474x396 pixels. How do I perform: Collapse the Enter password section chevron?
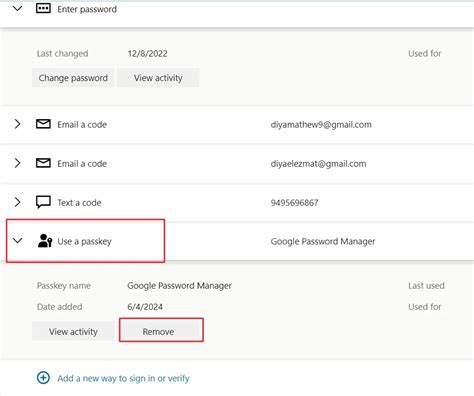click(17, 8)
